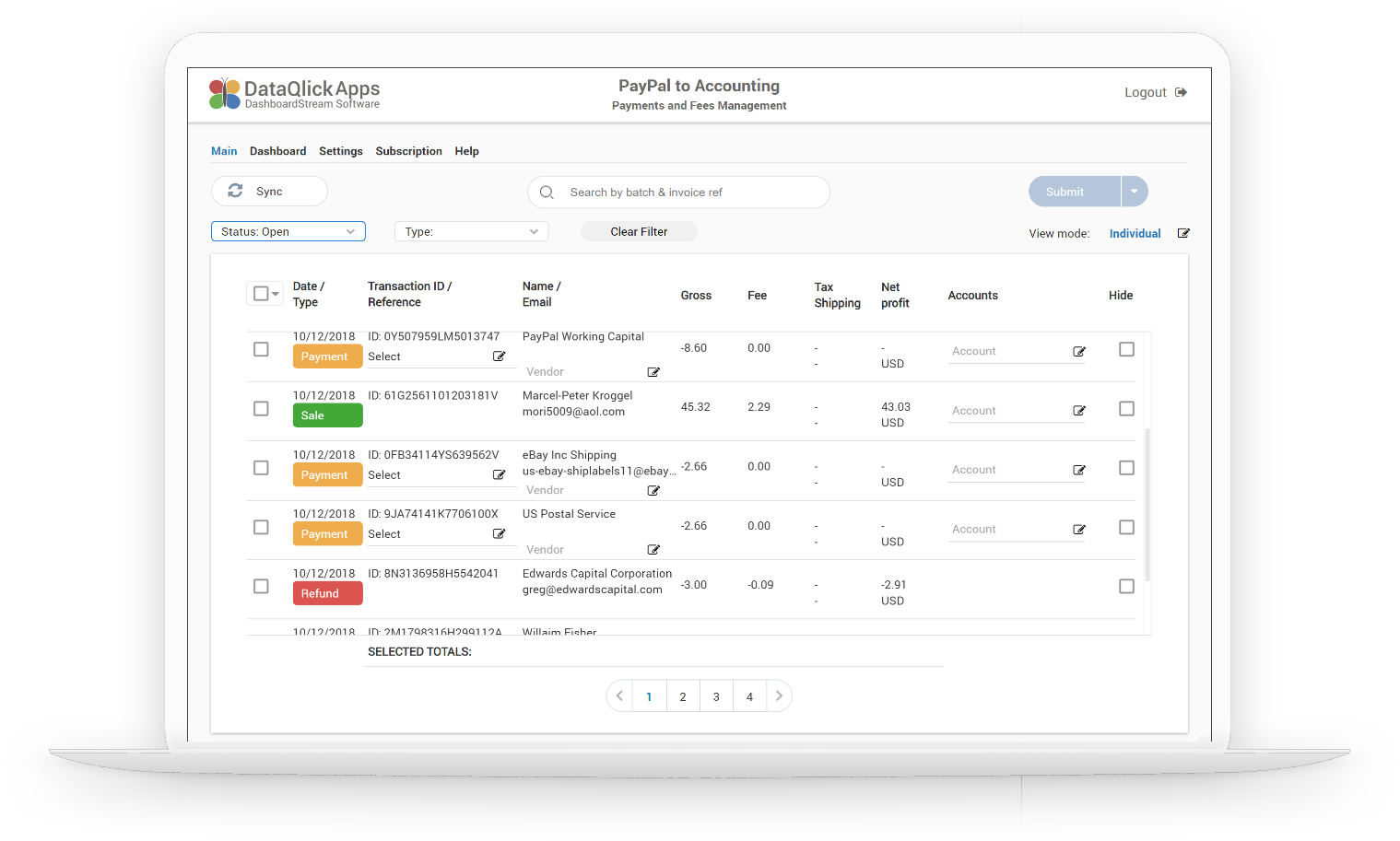1400x841 pixels.
Task: Click the Submit button
Action: coord(1074,192)
